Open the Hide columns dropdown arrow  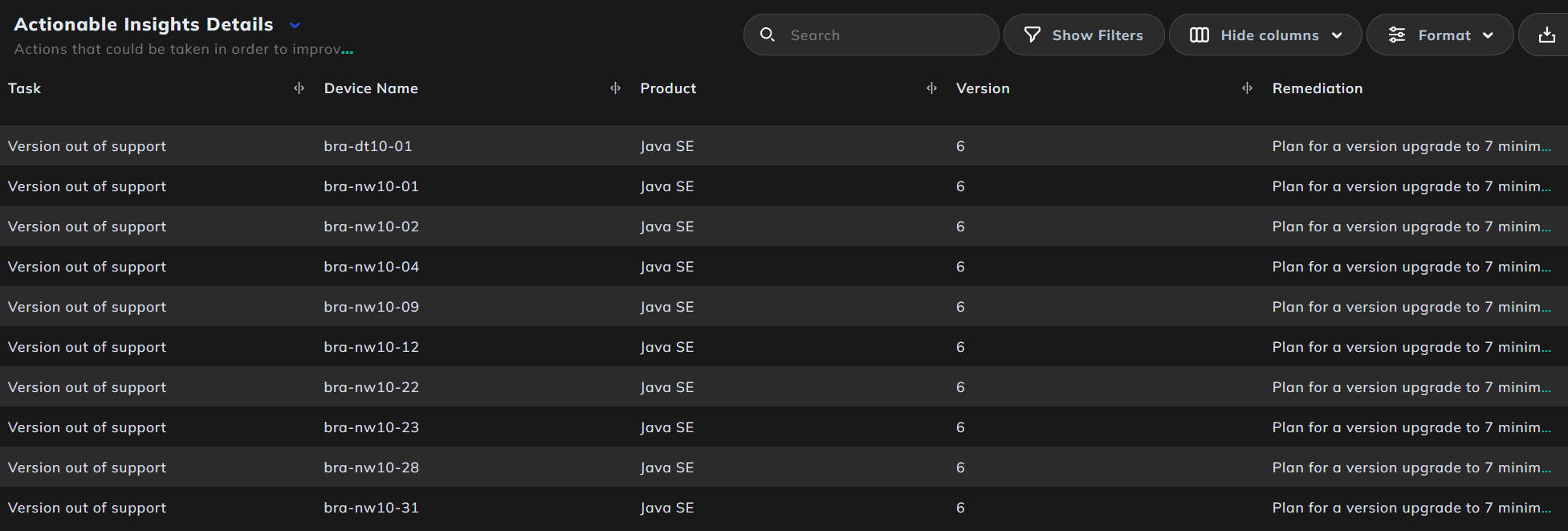[x=1337, y=35]
